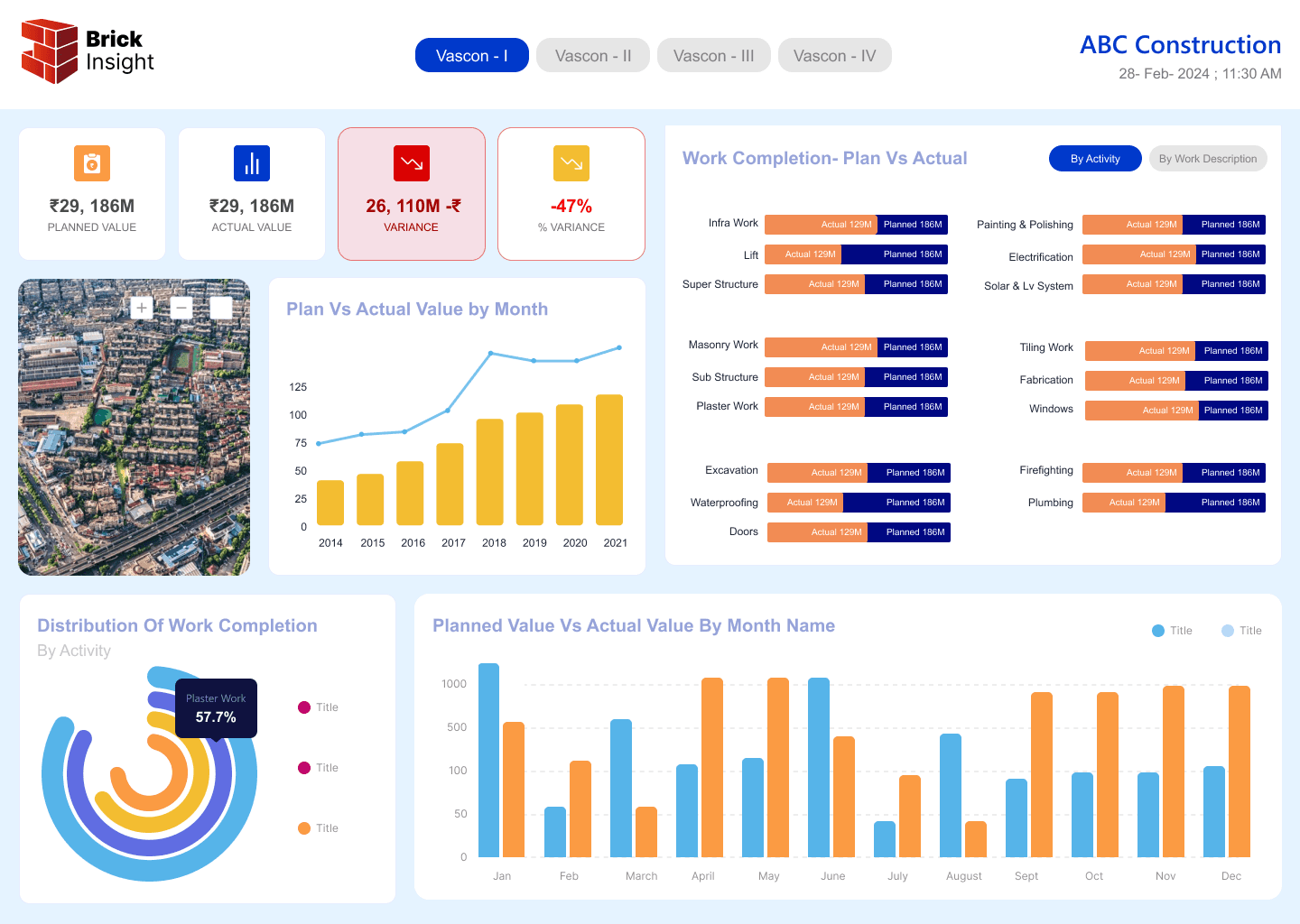This screenshot has height=924, width=1300.
Task: Click the orange July bar
Action: (x=910, y=816)
